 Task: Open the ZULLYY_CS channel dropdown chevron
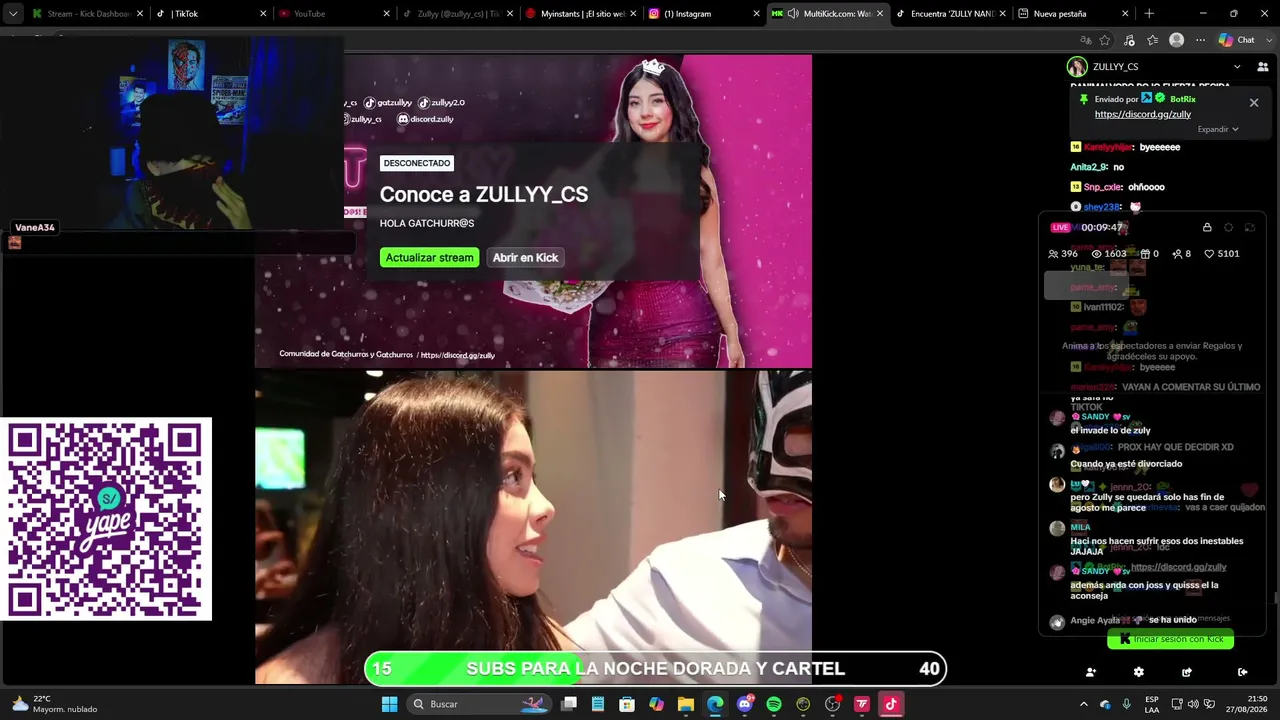(x=1237, y=67)
